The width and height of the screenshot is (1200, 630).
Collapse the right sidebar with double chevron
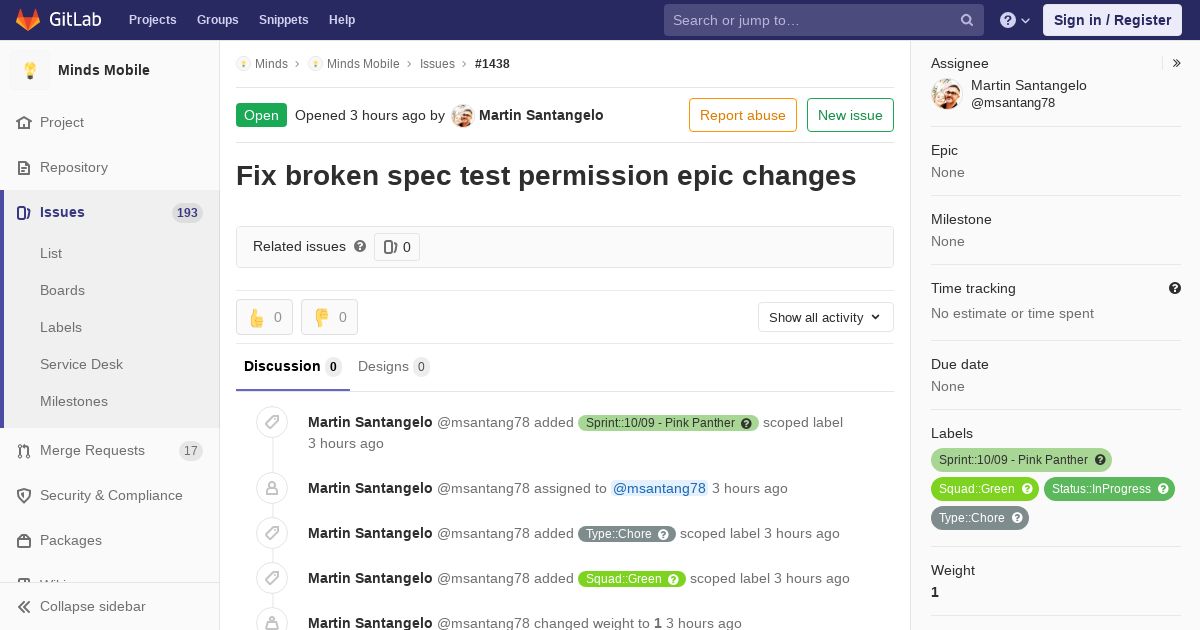[x=1177, y=63]
